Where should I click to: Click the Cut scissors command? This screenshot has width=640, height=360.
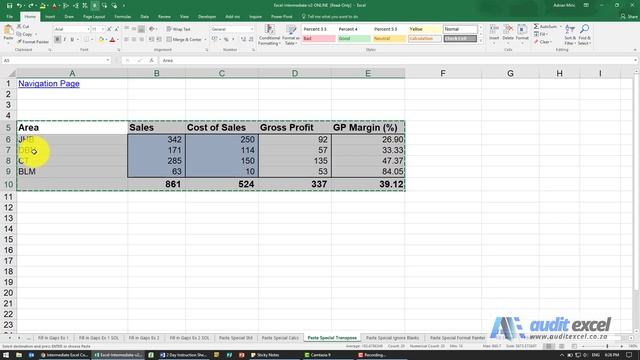click(x=23, y=27)
